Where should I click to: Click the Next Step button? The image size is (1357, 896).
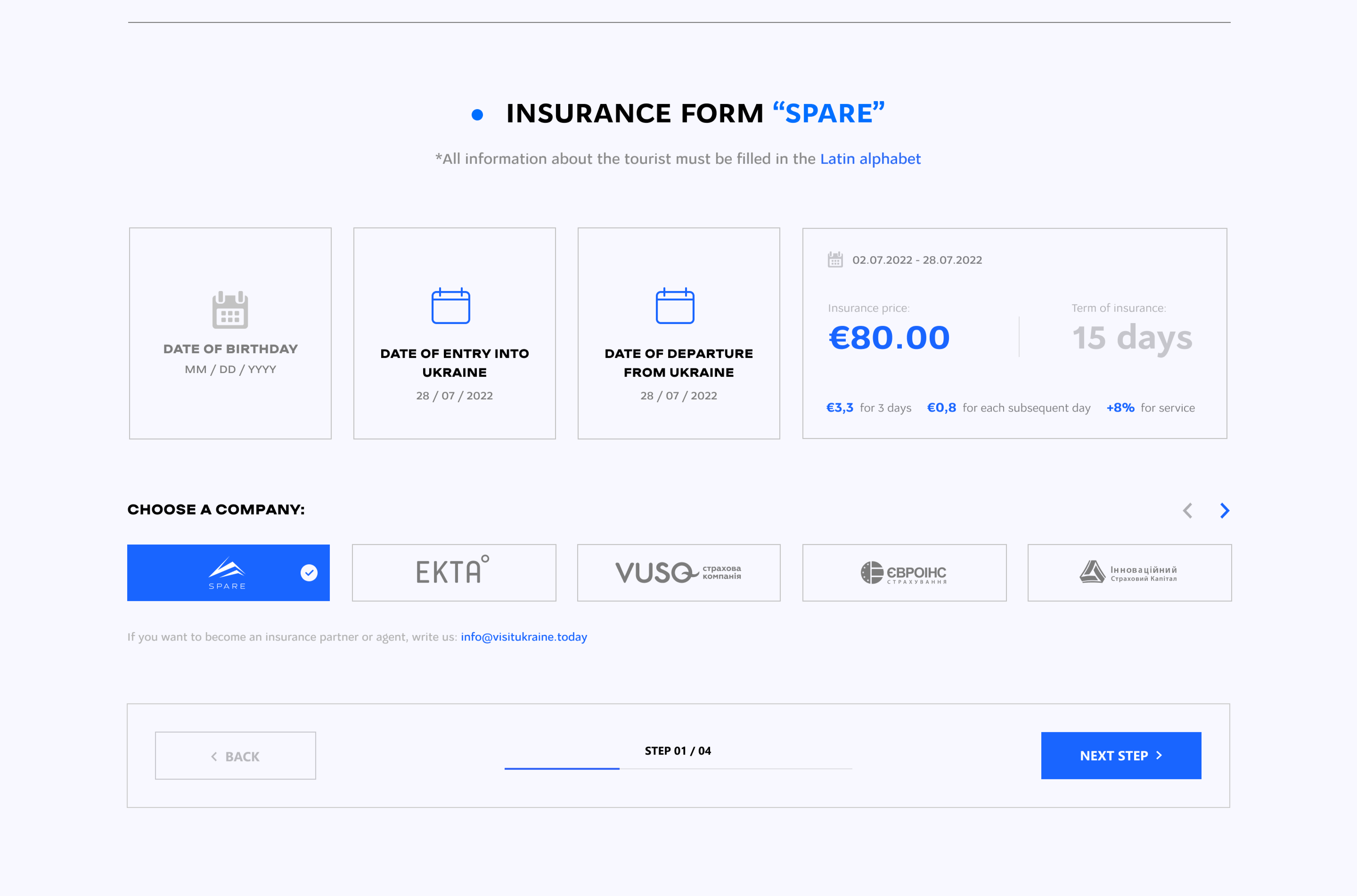tap(1120, 755)
